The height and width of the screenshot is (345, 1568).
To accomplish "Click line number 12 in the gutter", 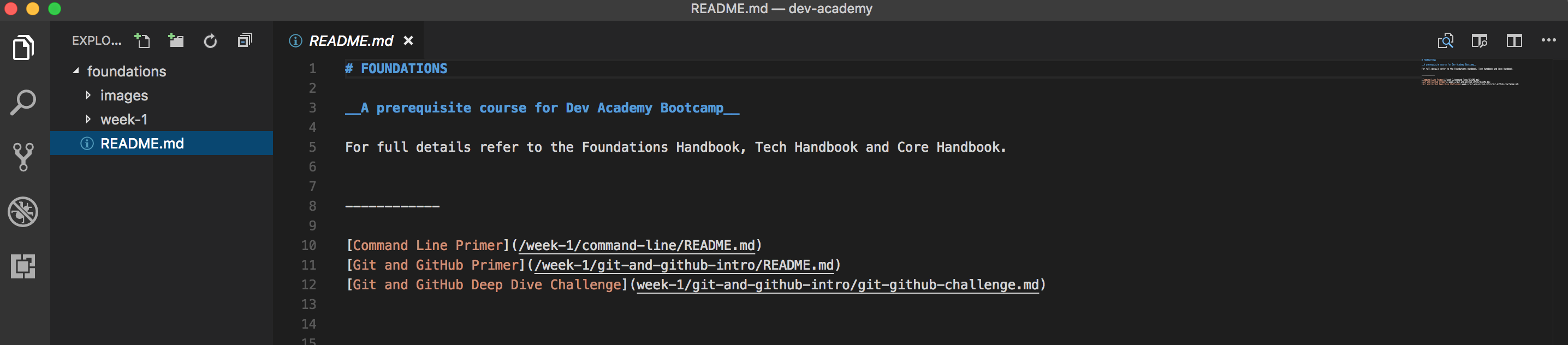I will pyautogui.click(x=308, y=285).
